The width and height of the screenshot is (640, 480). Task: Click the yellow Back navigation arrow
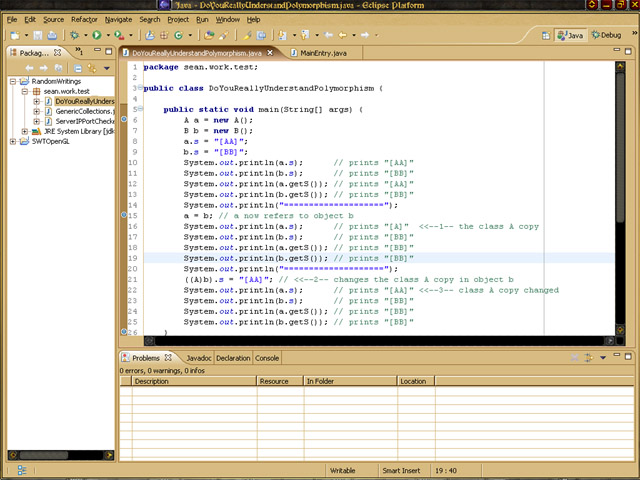pos(342,36)
